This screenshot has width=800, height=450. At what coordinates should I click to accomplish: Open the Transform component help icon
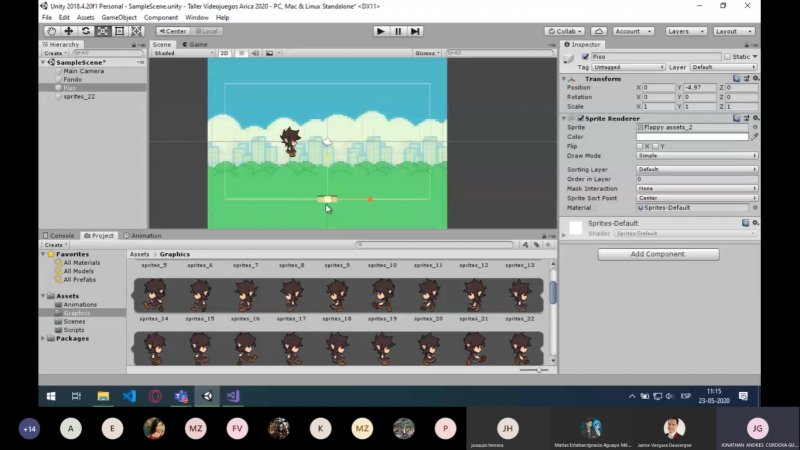(x=736, y=79)
